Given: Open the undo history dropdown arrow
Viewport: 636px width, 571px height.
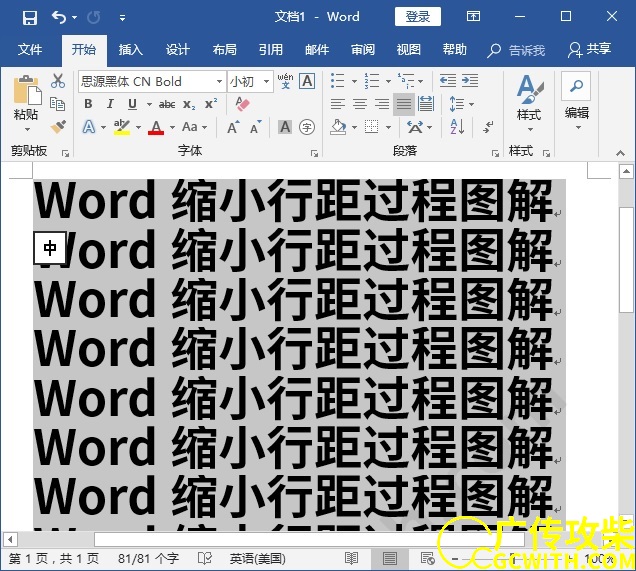Looking at the screenshot, I should click(x=74, y=17).
